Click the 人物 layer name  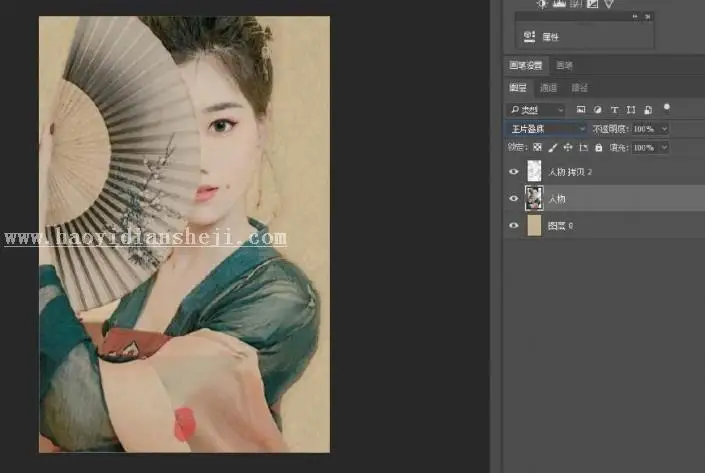pyautogui.click(x=557, y=199)
